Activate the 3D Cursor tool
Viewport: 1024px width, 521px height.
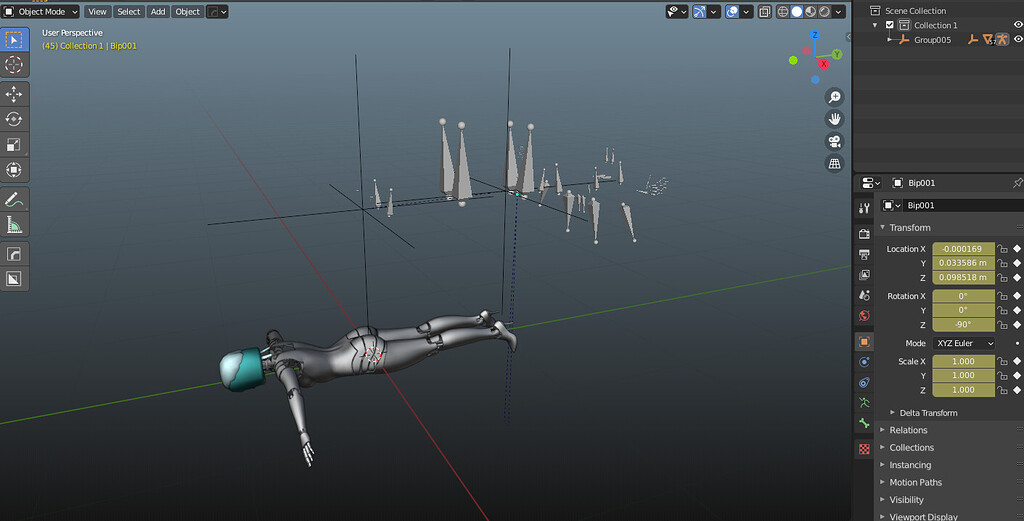tap(14, 65)
